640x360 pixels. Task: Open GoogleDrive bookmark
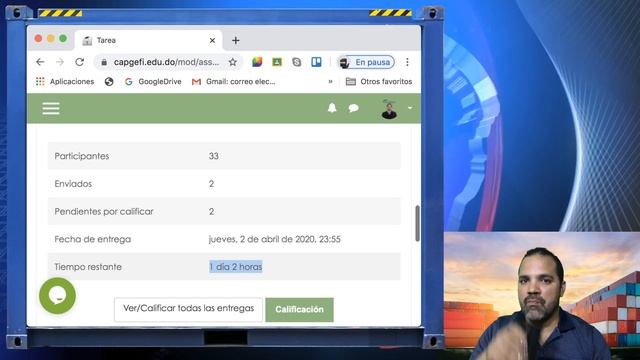(x=153, y=82)
